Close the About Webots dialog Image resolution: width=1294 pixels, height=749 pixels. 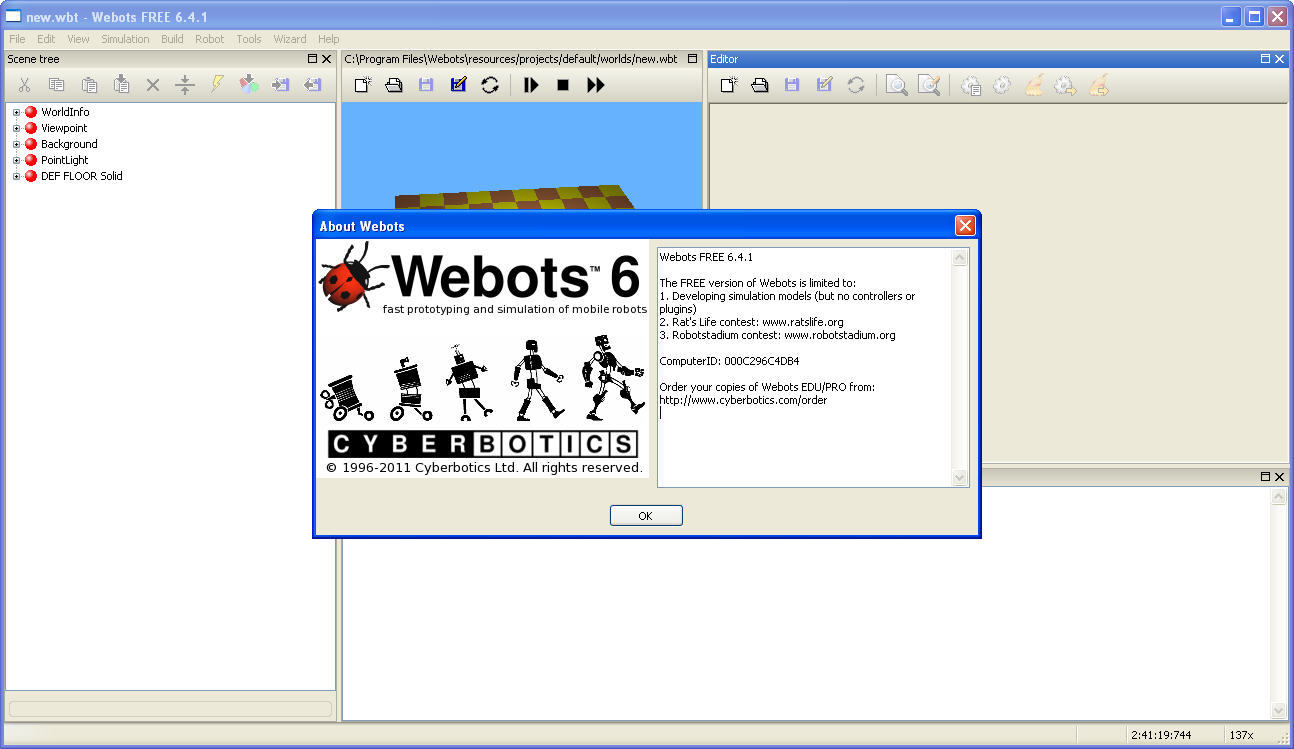[965, 226]
